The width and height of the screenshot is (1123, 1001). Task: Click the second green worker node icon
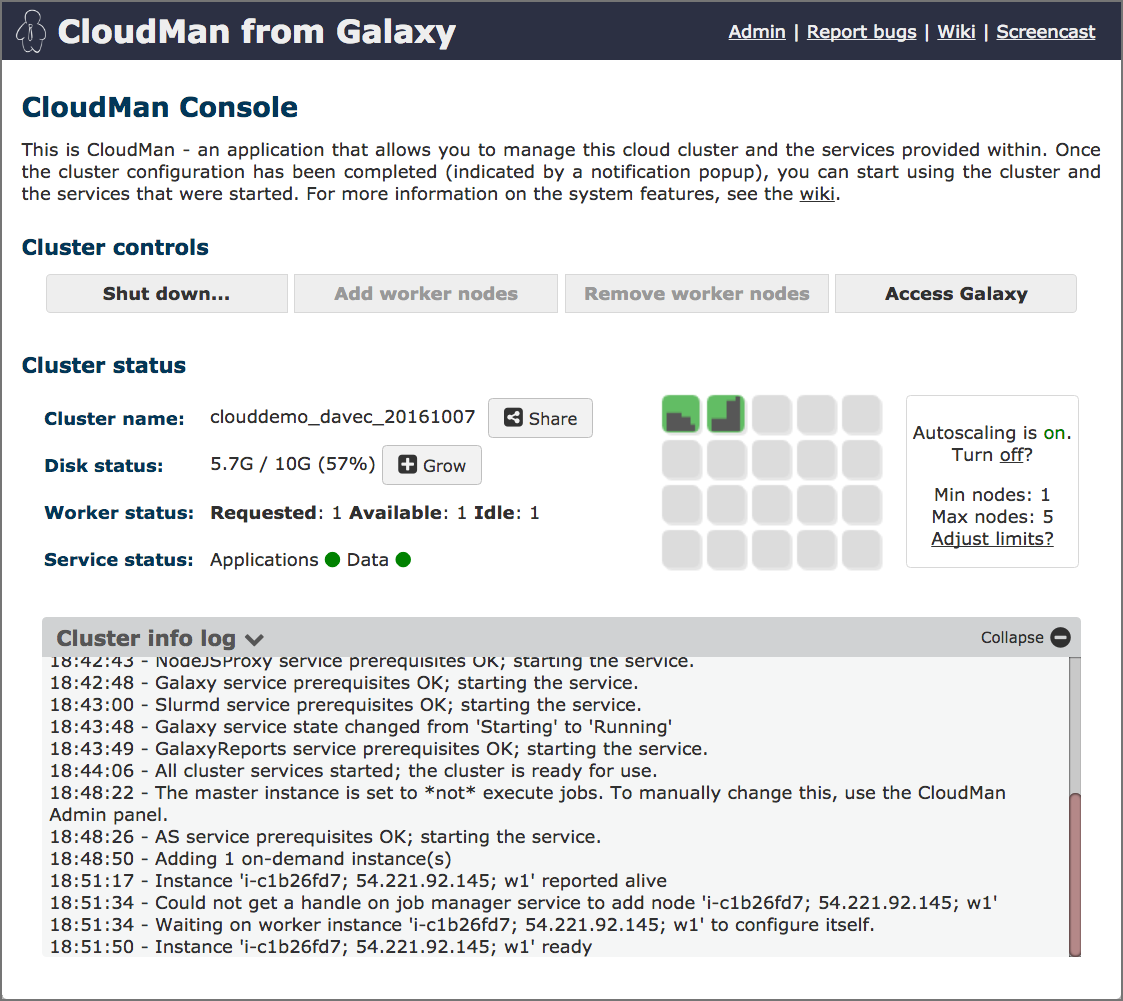(726, 414)
